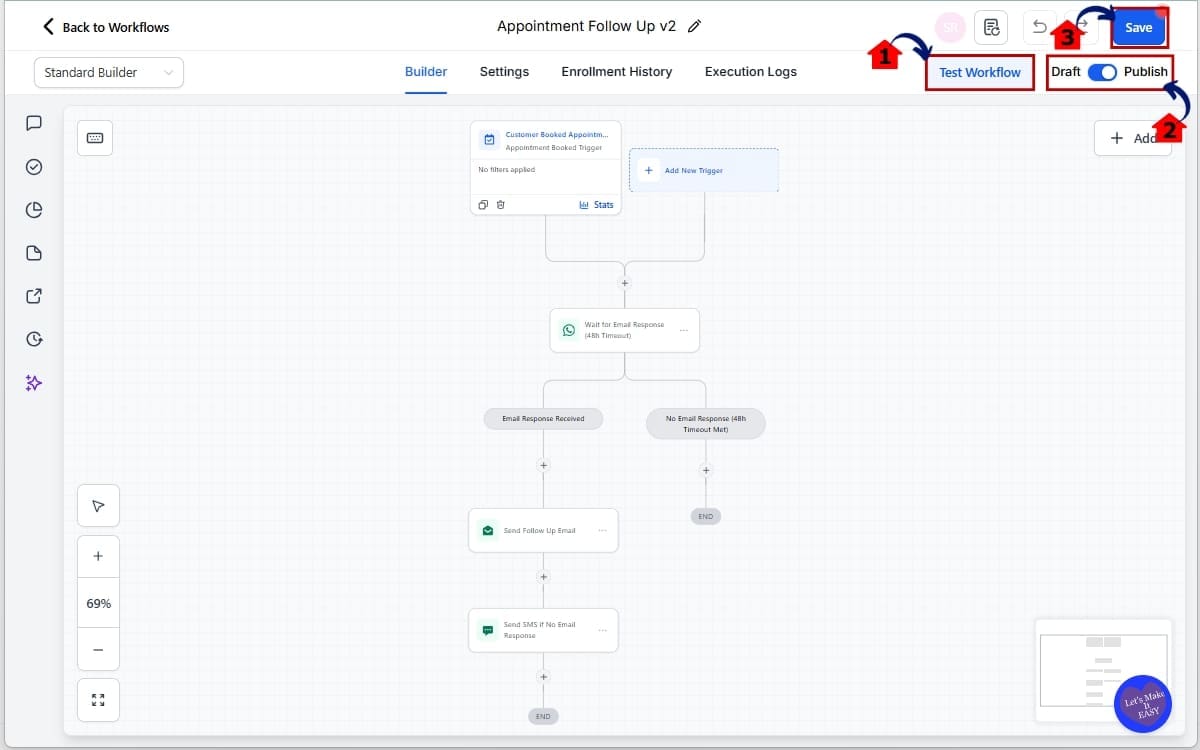Open the Standard Builder dropdown
Screen dimensions: 1200x750
[109, 72]
